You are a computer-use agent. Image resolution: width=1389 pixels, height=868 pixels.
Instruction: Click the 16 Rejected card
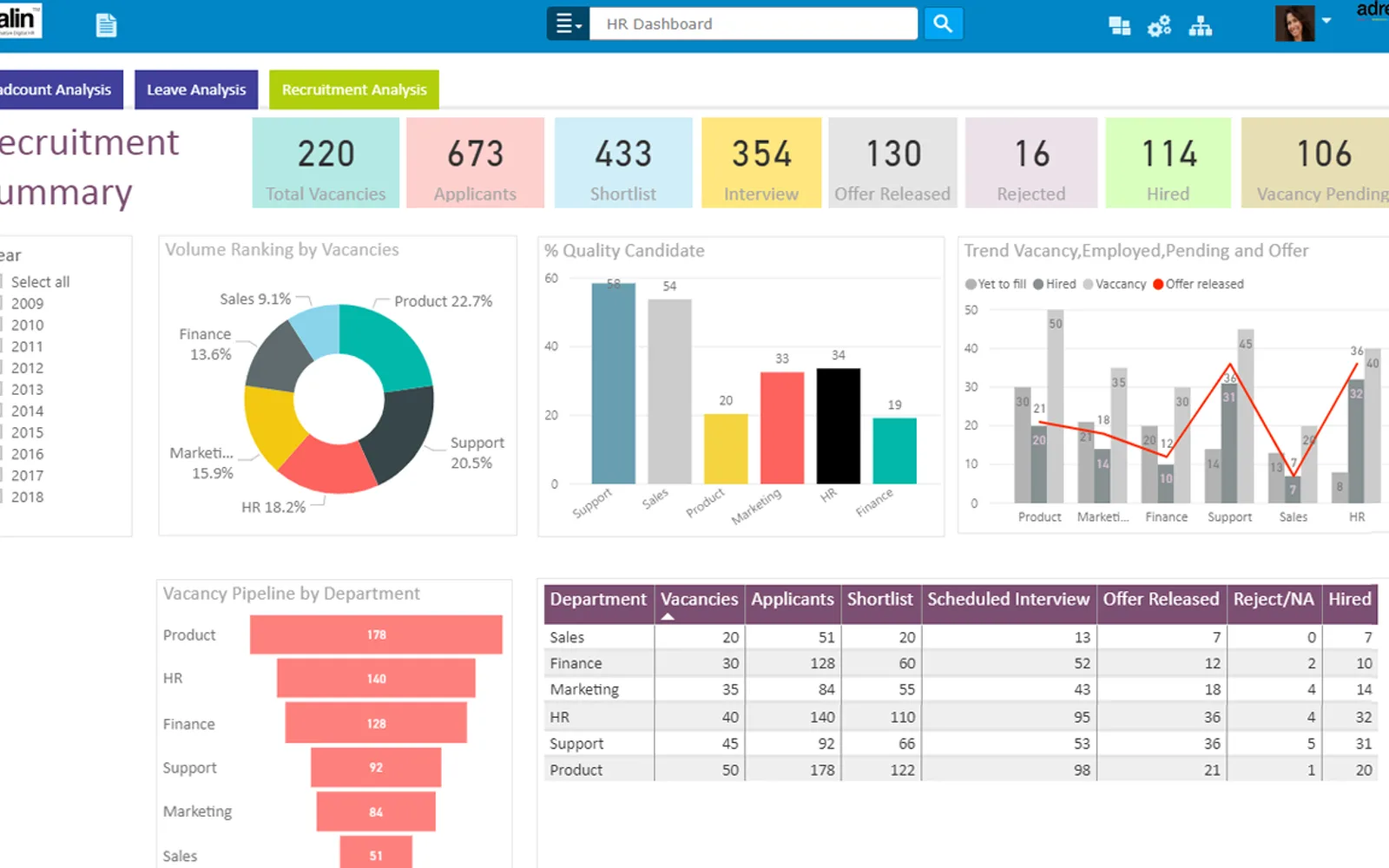pyautogui.click(x=1031, y=162)
